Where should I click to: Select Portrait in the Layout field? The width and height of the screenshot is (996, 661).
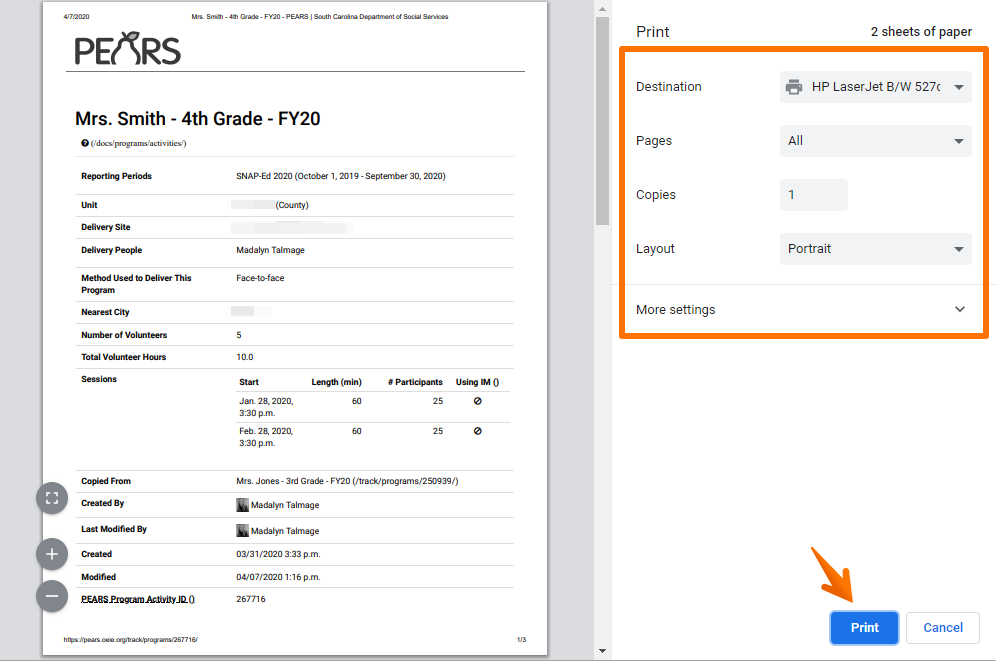[875, 248]
